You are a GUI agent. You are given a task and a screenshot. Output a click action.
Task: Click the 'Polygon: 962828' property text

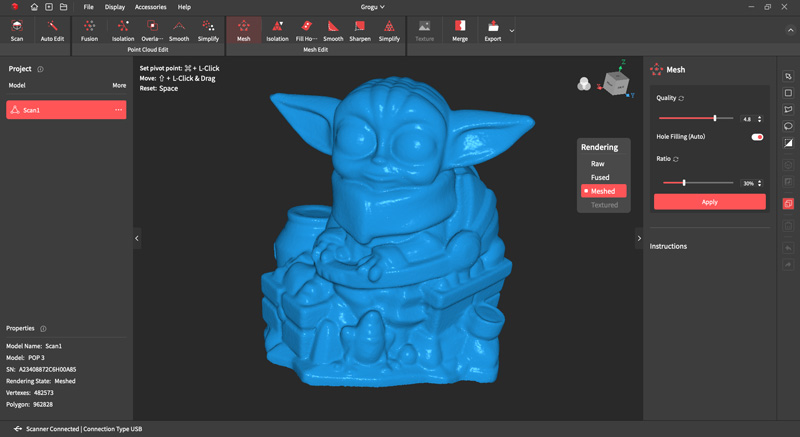pyautogui.click(x=29, y=404)
